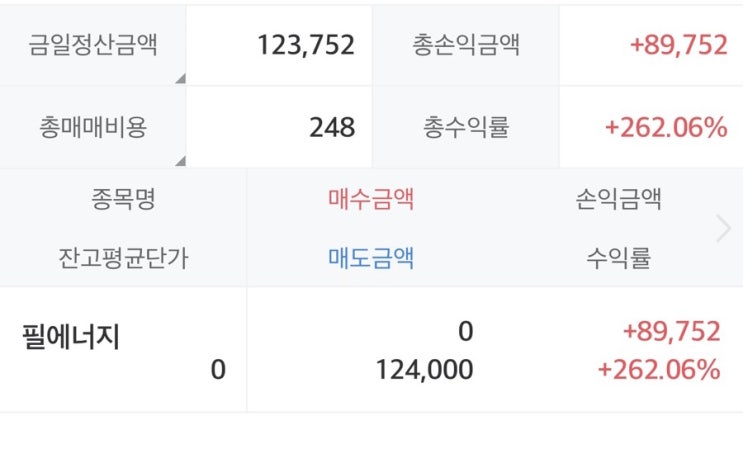Tap the 총수익률 label
Viewport: 743px width, 449px height.
tap(466, 127)
